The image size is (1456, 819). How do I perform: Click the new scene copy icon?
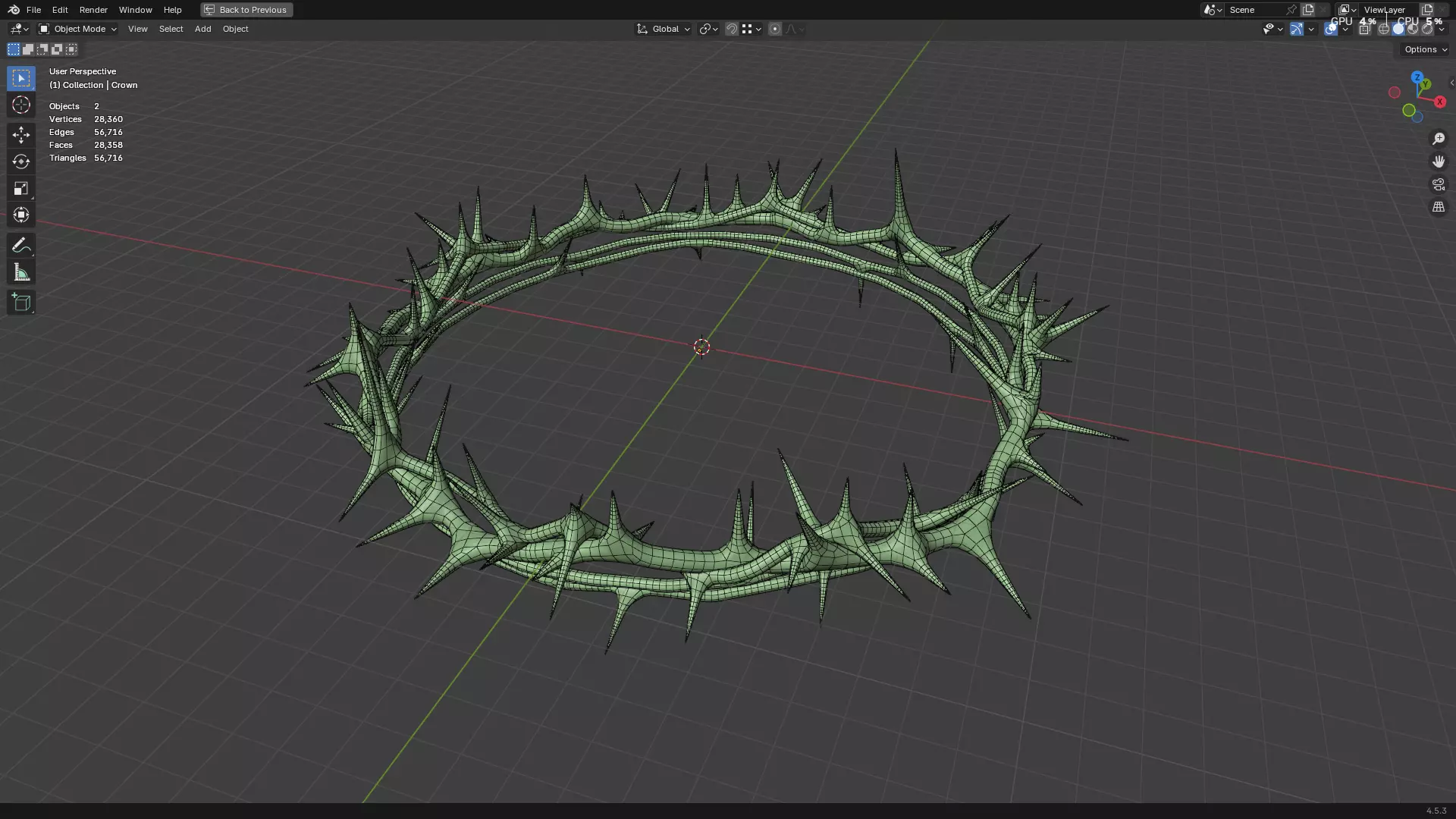pyautogui.click(x=1308, y=10)
